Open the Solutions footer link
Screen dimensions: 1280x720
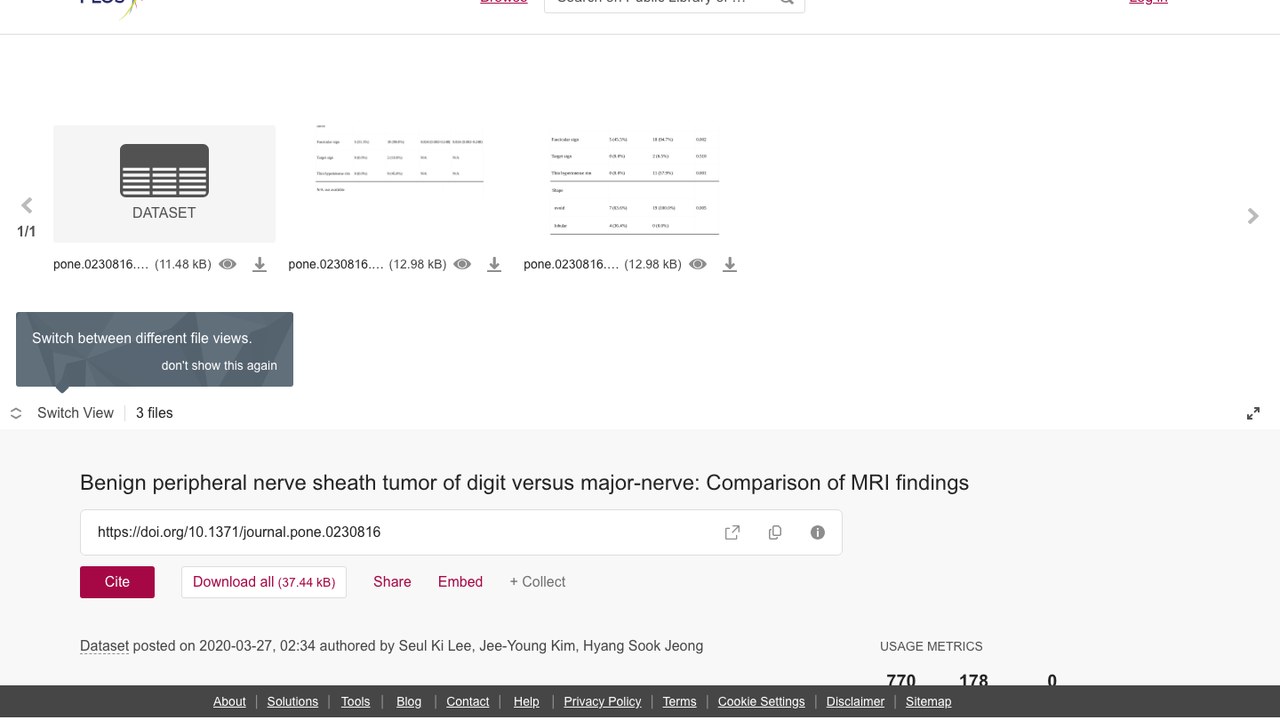pos(292,702)
